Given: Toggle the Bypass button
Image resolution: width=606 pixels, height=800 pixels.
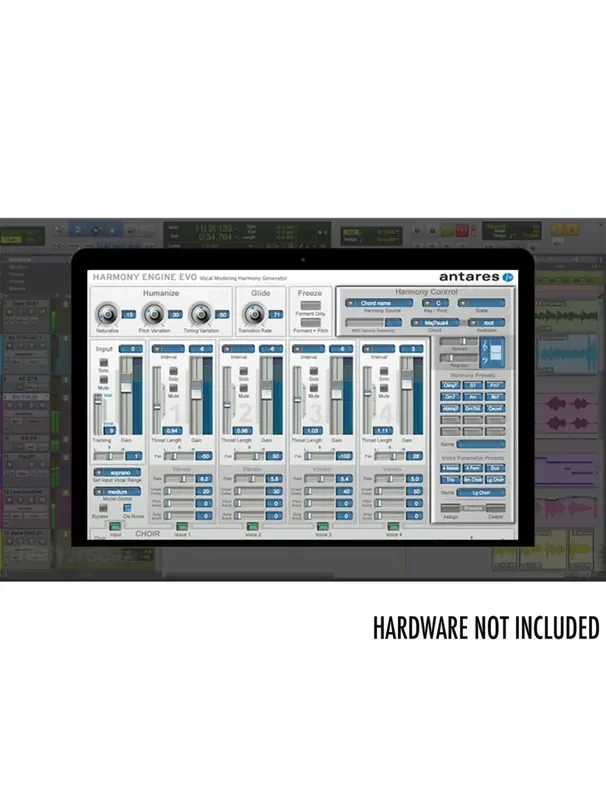Looking at the screenshot, I should tap(103, 508).
